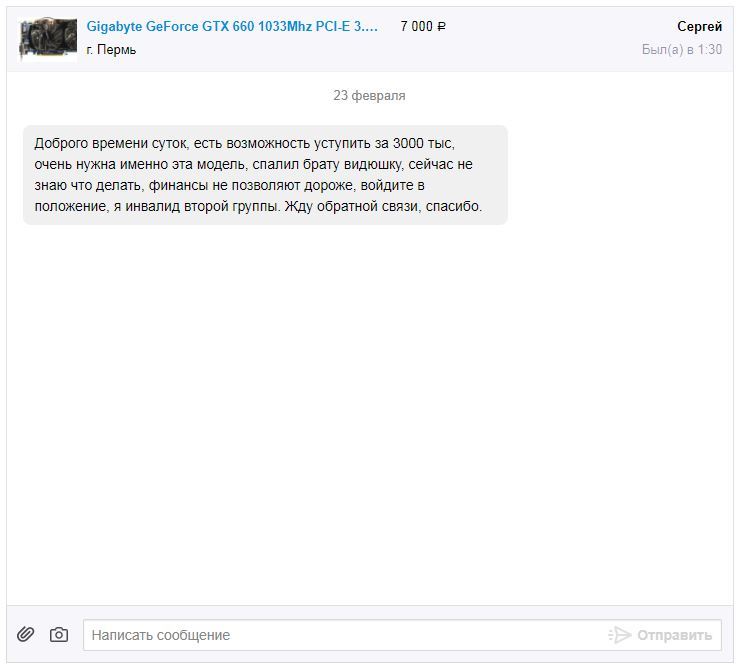The width and height of the screenshot is (740, 667).
Task: Focus the Написать сообщение input field
Action: (340, 635)
